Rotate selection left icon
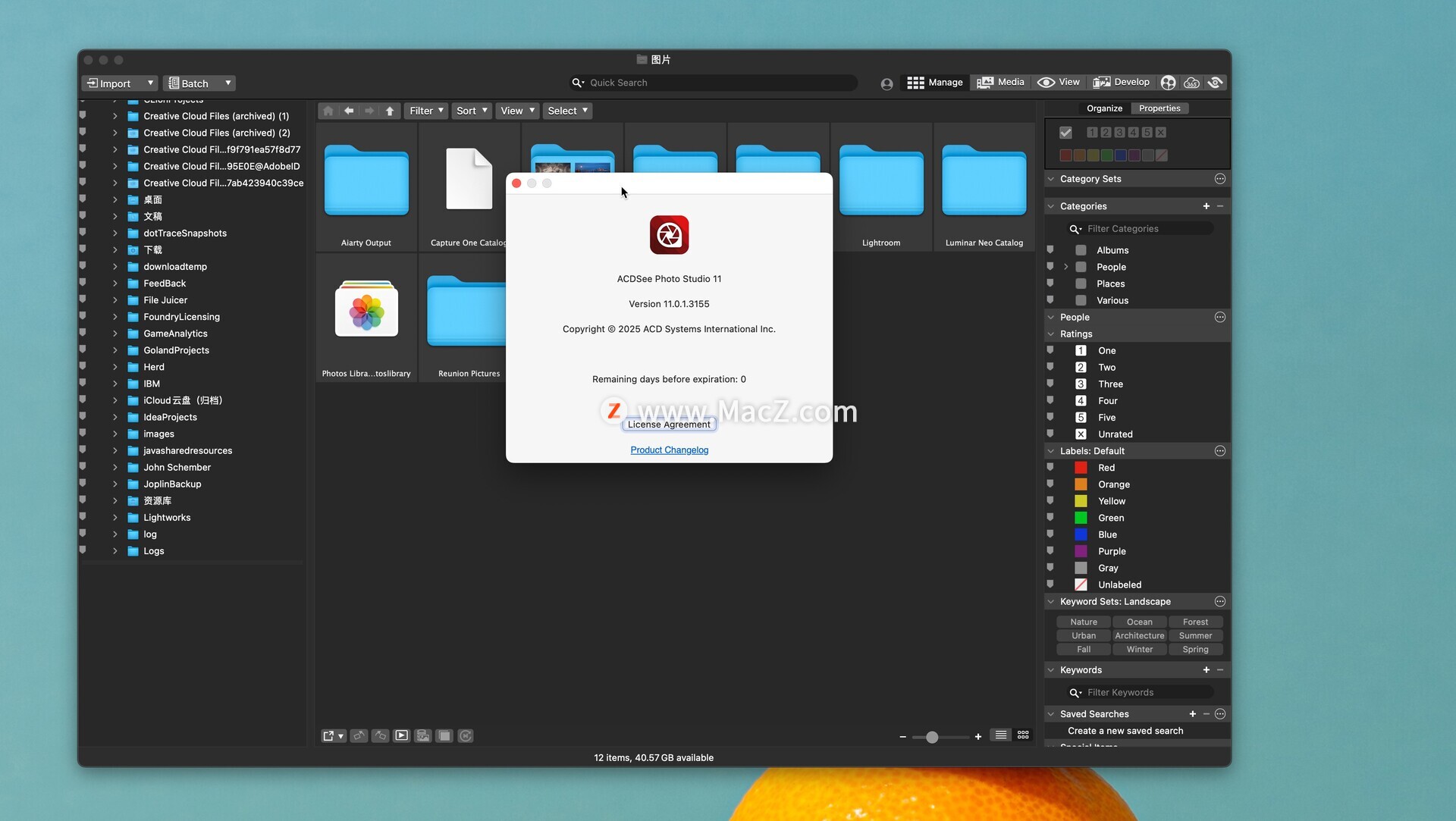1456x821 pixels. coord(359,735)
